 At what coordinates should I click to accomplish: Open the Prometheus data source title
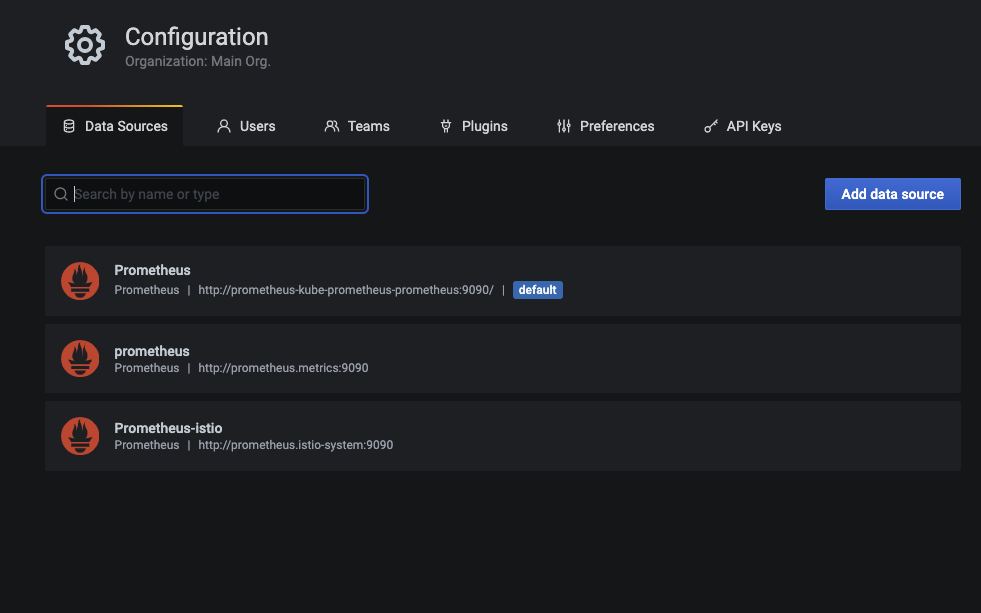152,270
